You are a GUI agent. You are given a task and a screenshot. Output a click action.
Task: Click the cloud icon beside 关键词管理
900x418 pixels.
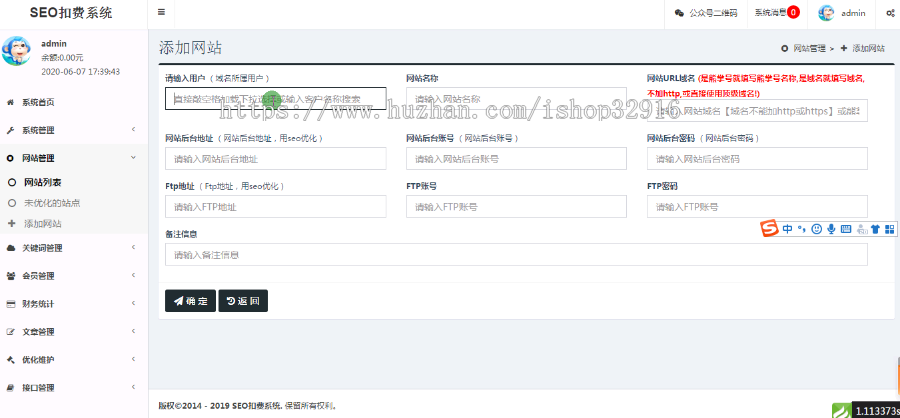point(10,248)
